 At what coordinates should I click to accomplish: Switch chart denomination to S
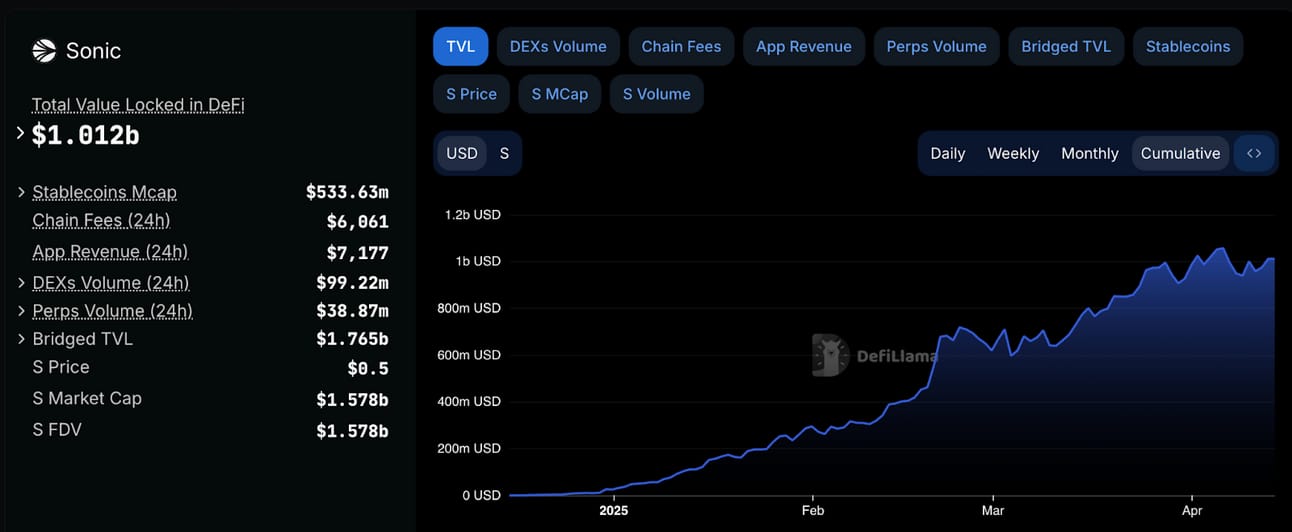coord(504,153)
